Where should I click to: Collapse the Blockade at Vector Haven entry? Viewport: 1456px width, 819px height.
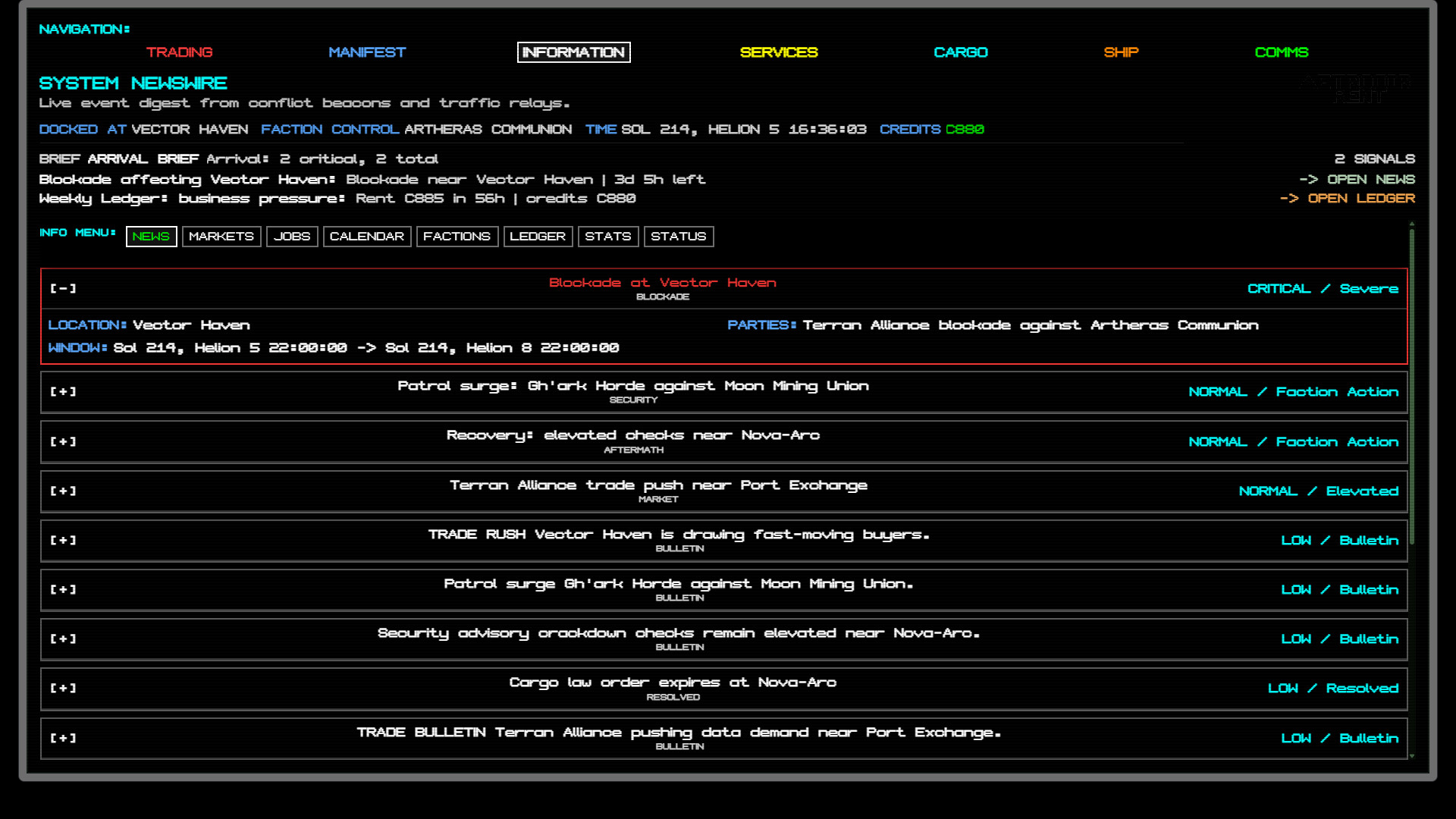pyautogui.click(x=64, y=289)
